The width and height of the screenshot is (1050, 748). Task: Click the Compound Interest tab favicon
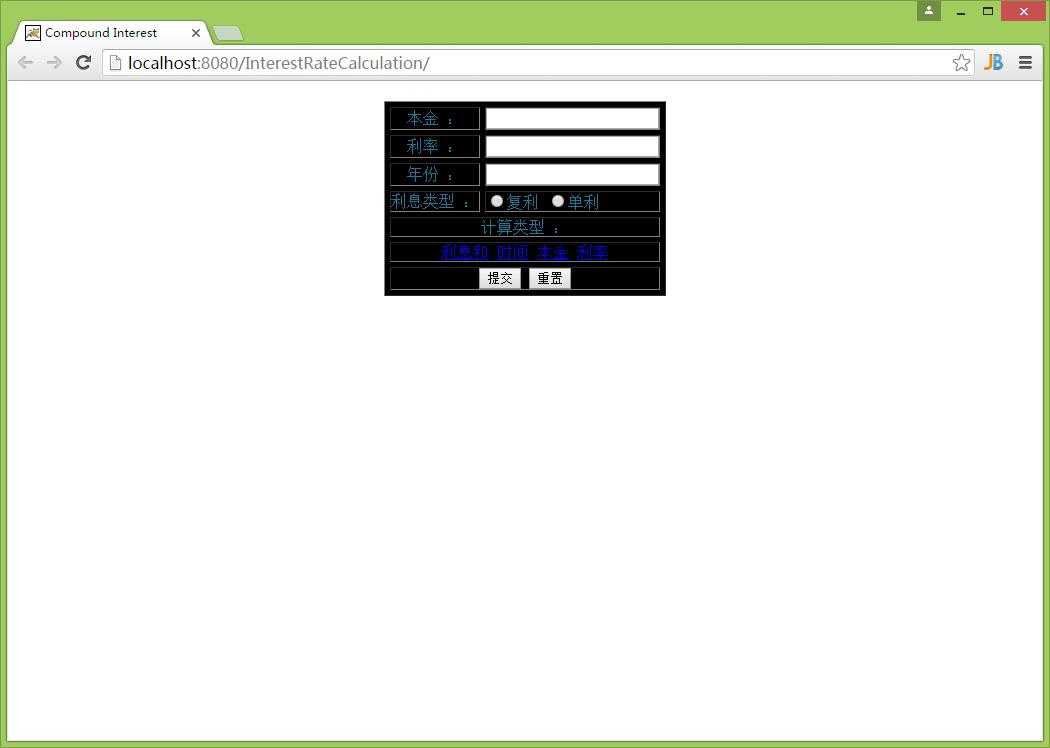tap(33, 33)
